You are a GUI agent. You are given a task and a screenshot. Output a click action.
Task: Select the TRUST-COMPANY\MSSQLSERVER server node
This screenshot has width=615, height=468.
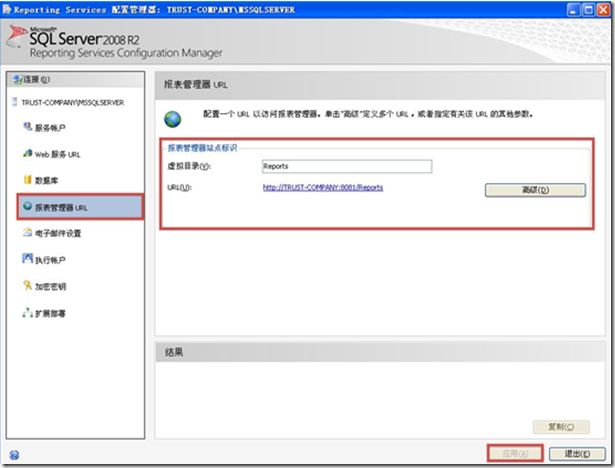[73, 103]
